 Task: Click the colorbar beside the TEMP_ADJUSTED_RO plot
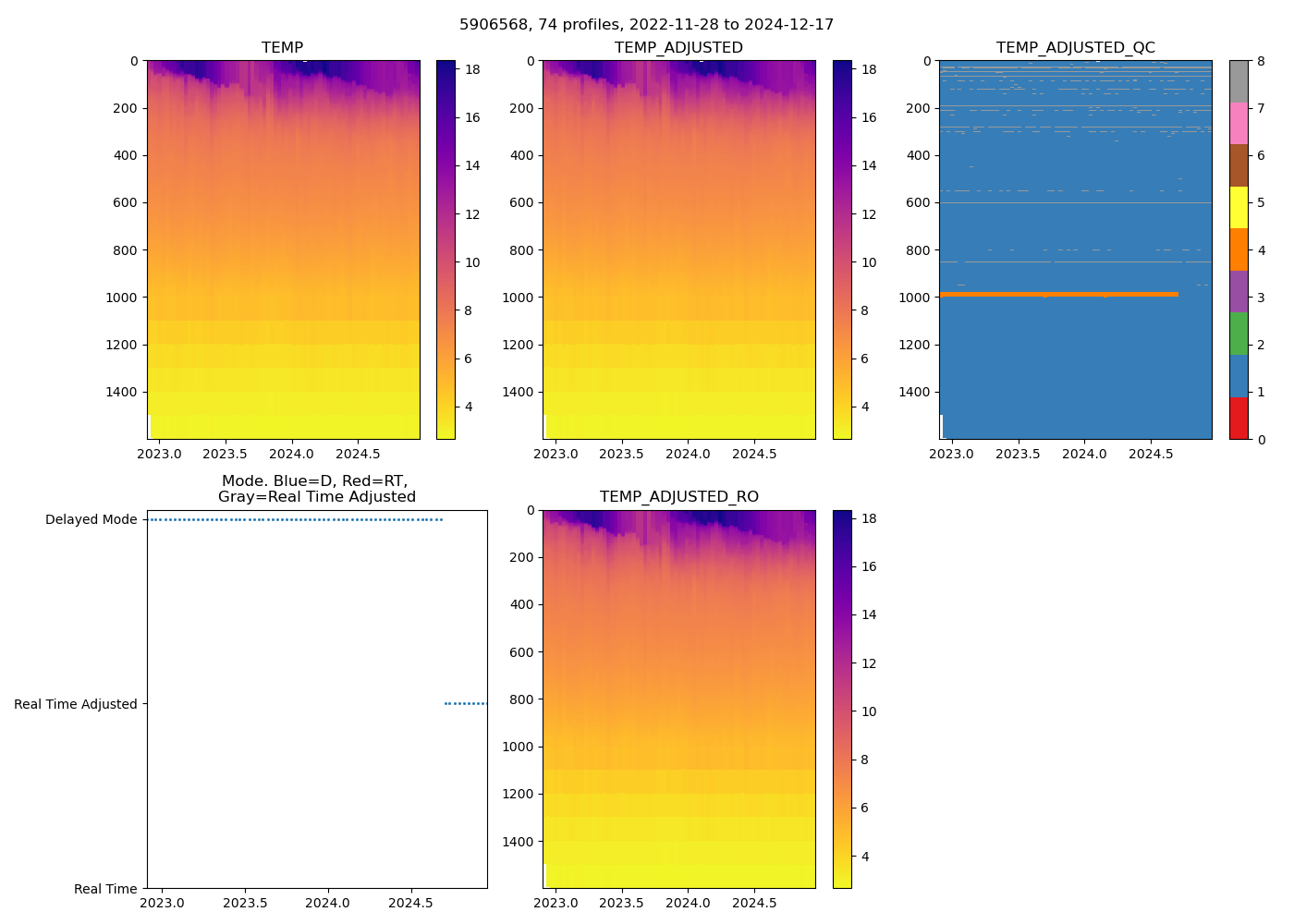click(841, 699)
